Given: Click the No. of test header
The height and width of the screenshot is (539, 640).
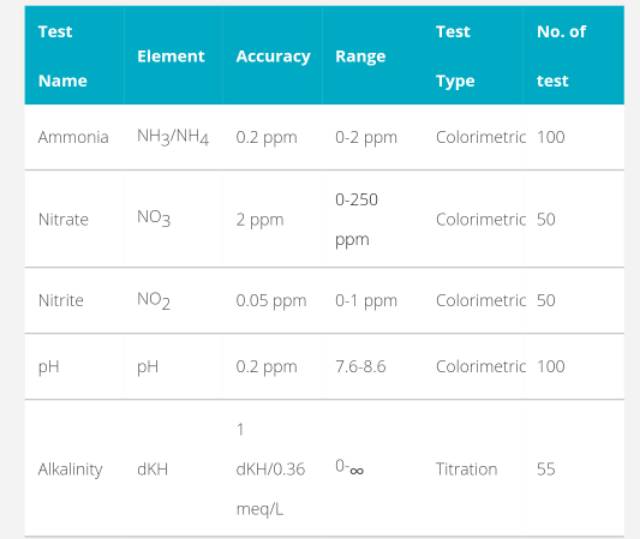Looking at the screenshot, I should 560,56.
